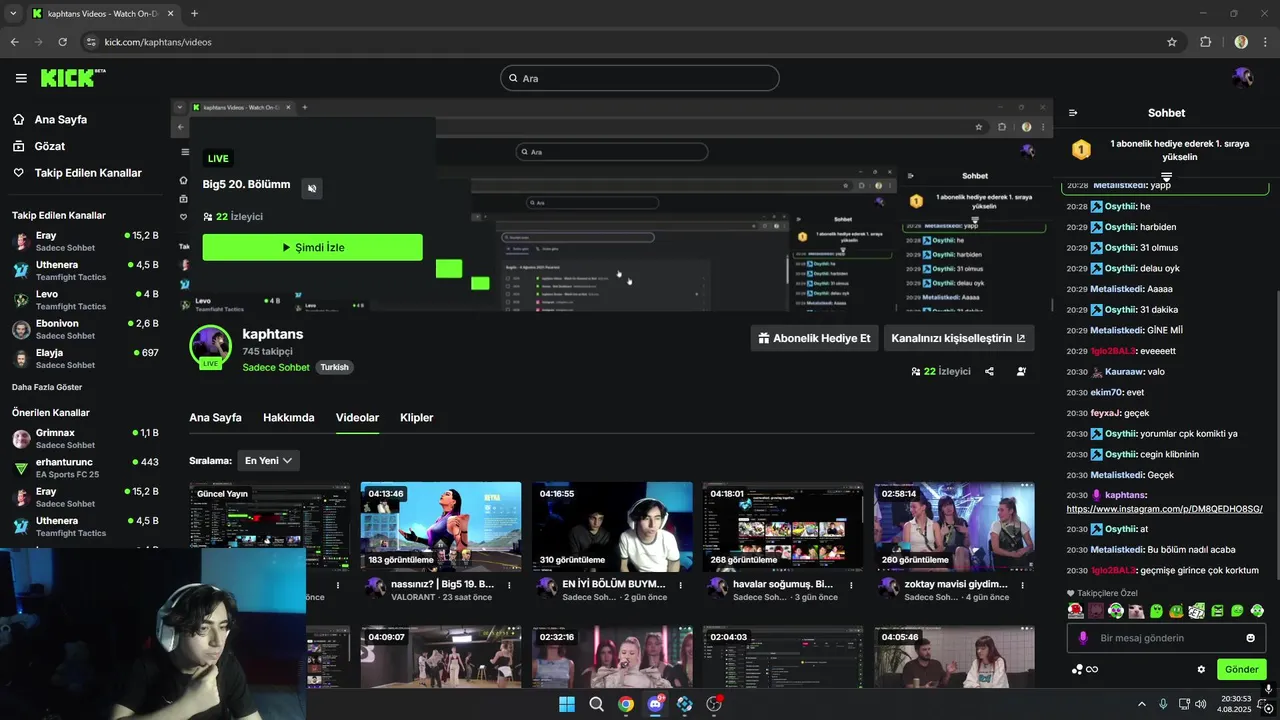Open user avatar menu in the top-right corner
Screen dimensions: 1280x720
pos(1242,78)
